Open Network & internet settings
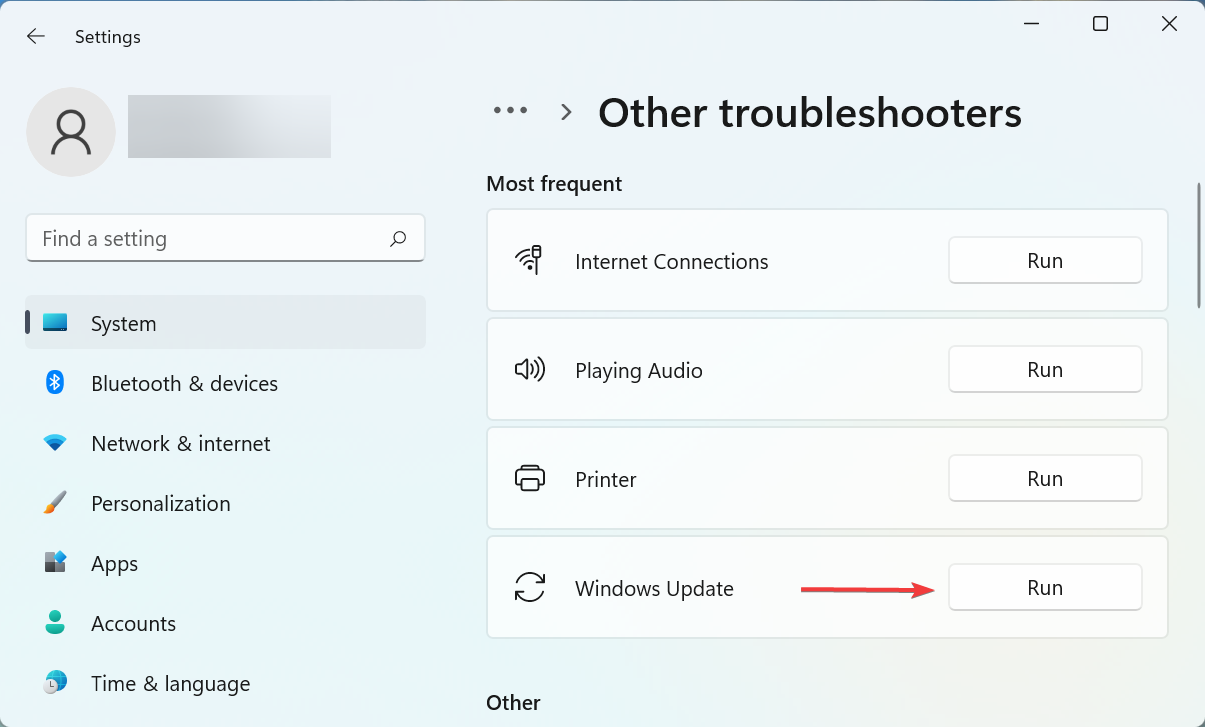Image resolution: width=1205 pixels, height=727 pixels. pyautogui.click(x=180, y=443)
